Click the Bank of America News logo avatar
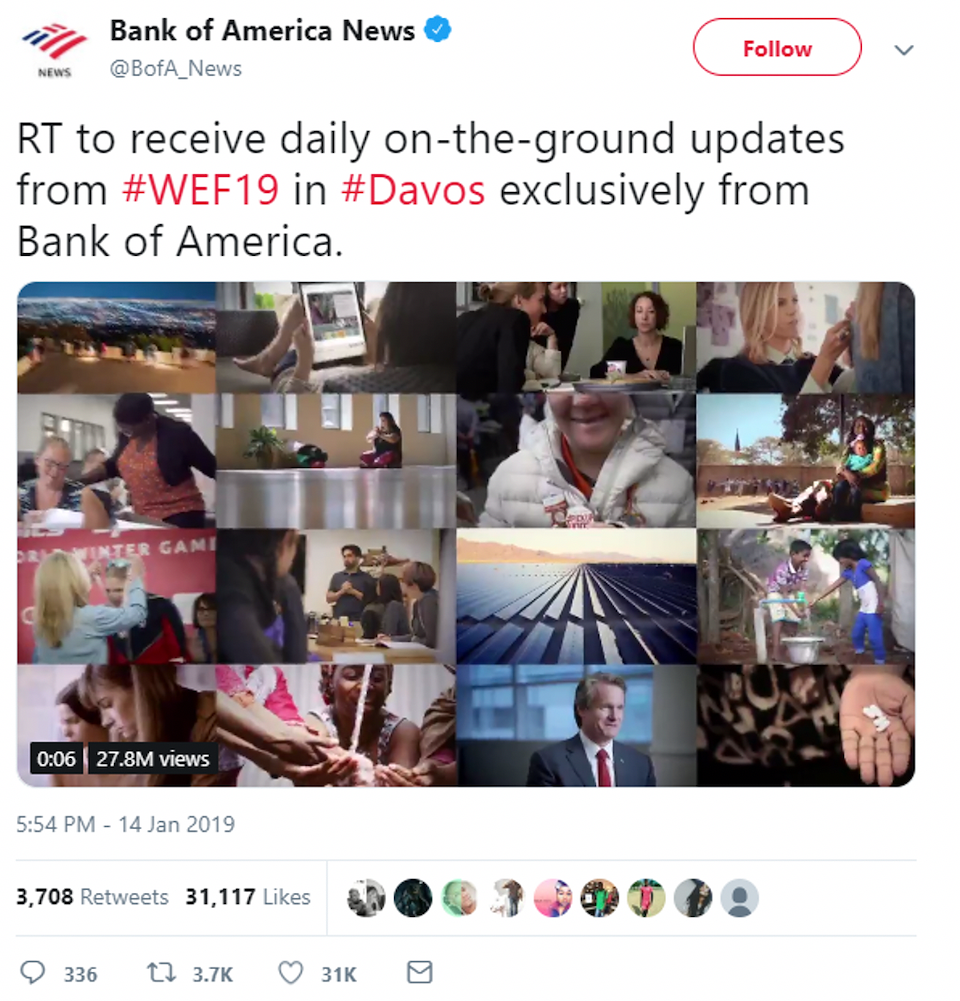The width and height of the screenshot is (960, 1001). pyautogui.click(x=55, y=50)
